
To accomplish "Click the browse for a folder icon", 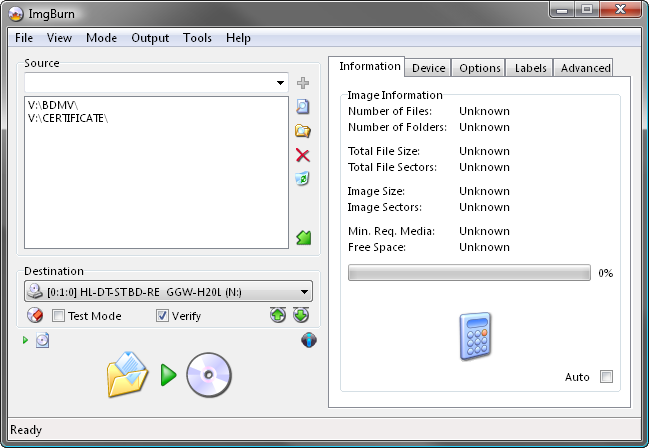I will click(x=303, y=131).
